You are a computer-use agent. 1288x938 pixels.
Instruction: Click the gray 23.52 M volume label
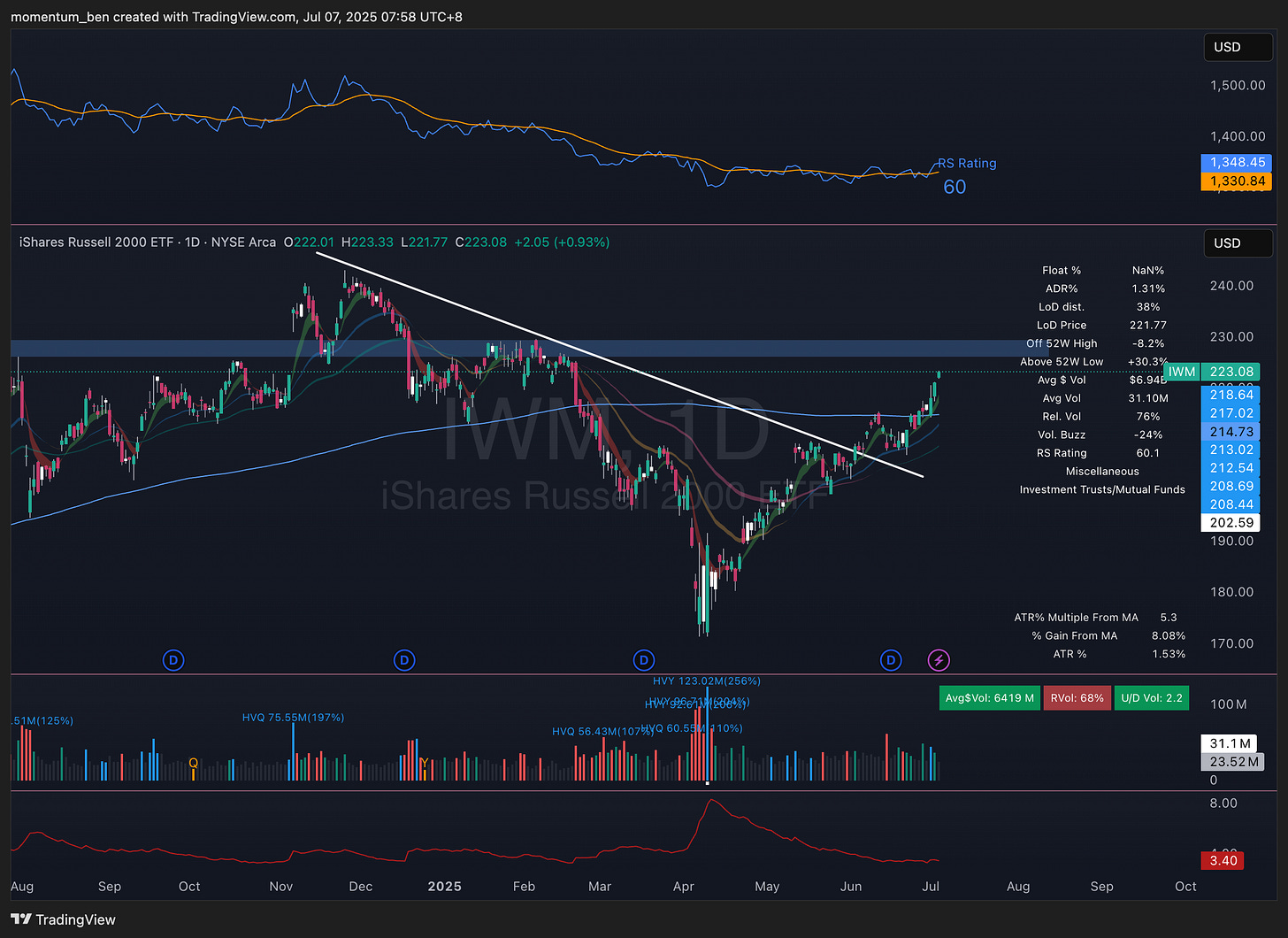1232,762
